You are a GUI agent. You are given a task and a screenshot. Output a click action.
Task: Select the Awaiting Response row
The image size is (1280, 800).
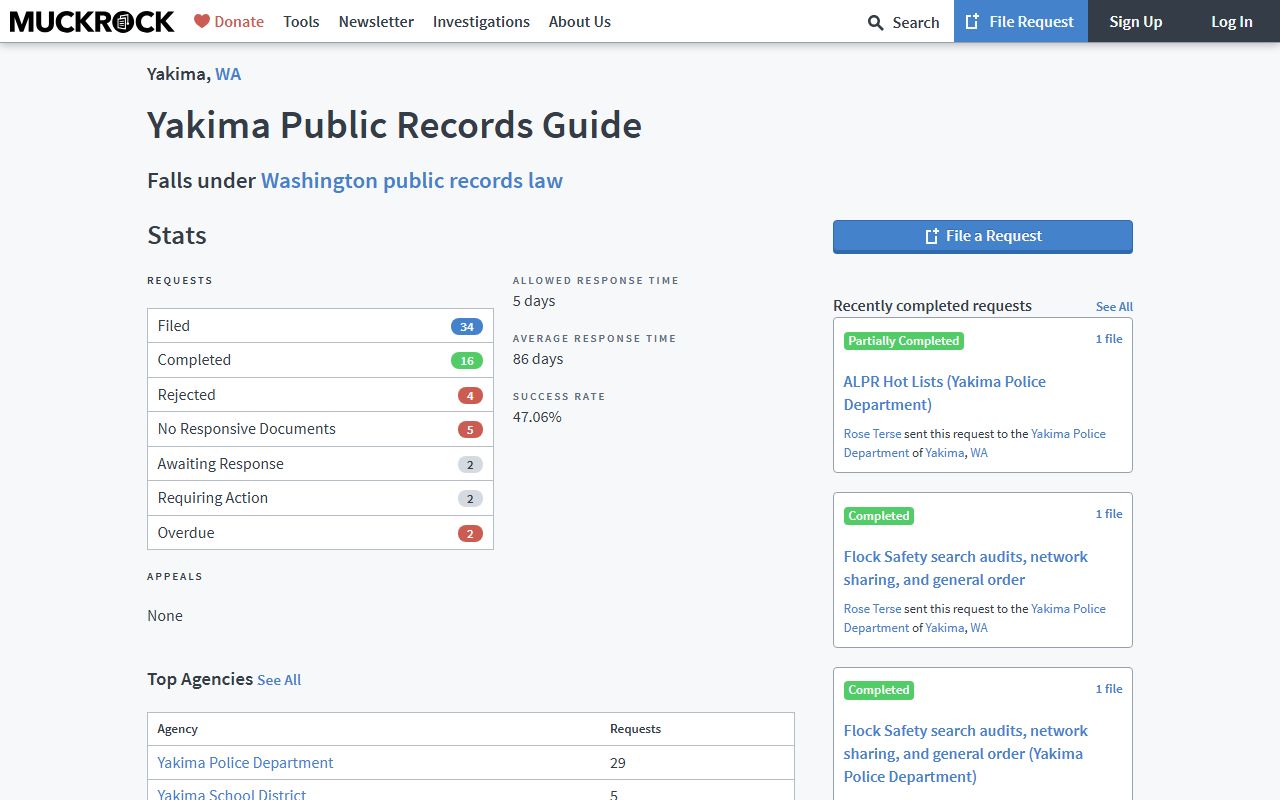[320, 464]
